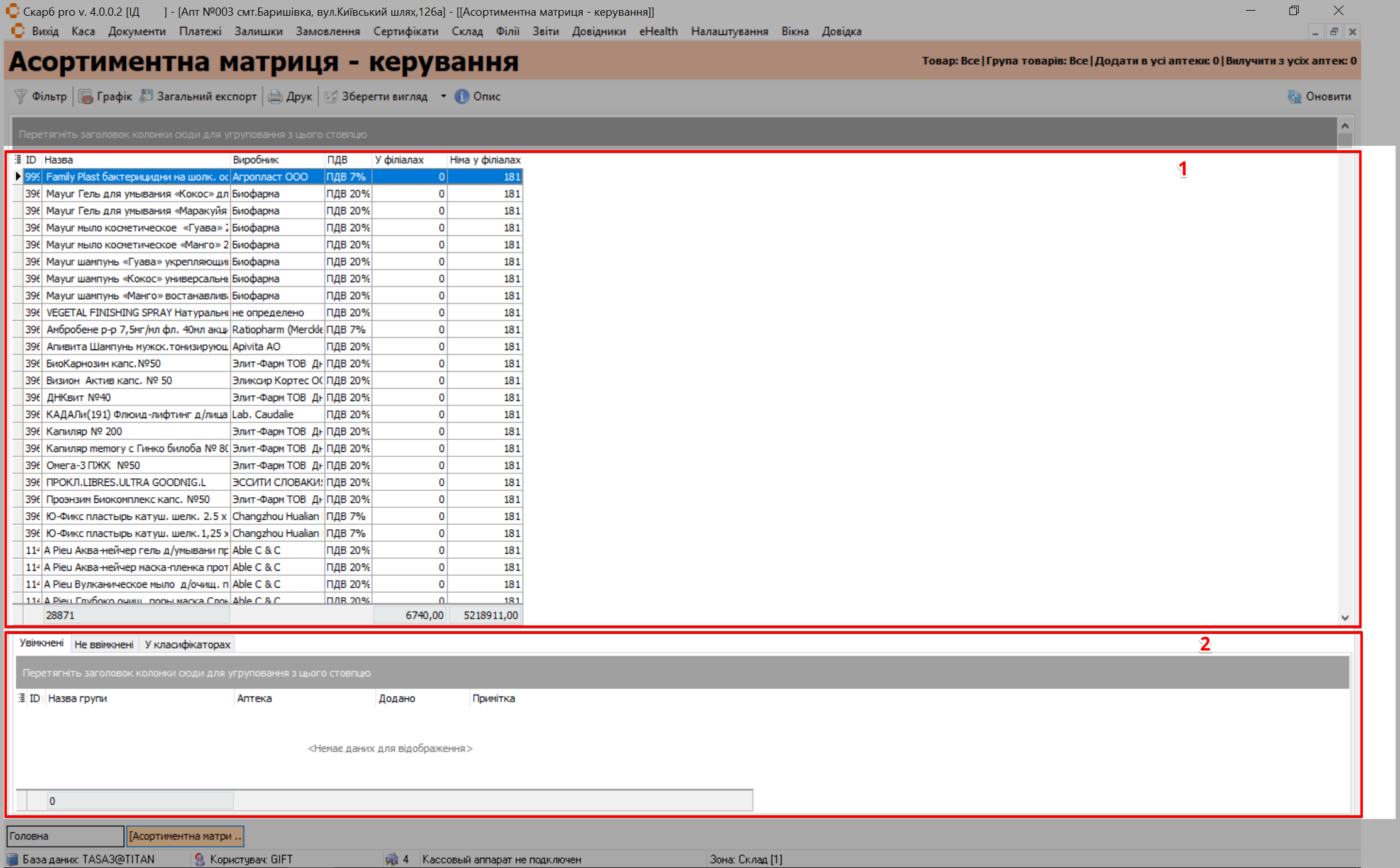Expand Зберегти вигляд dropdown arrow

pos(443,96)
